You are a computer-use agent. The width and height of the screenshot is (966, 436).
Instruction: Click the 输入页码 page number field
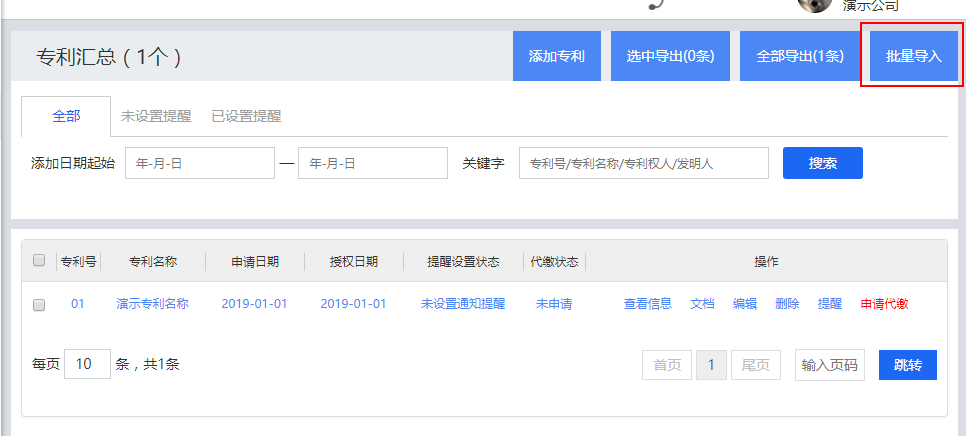tap(830, 365)
